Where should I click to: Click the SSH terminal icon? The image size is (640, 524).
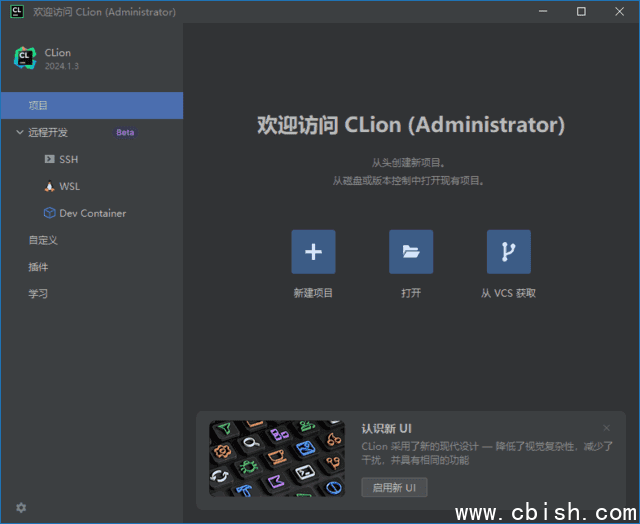click(x=49, y=159)
